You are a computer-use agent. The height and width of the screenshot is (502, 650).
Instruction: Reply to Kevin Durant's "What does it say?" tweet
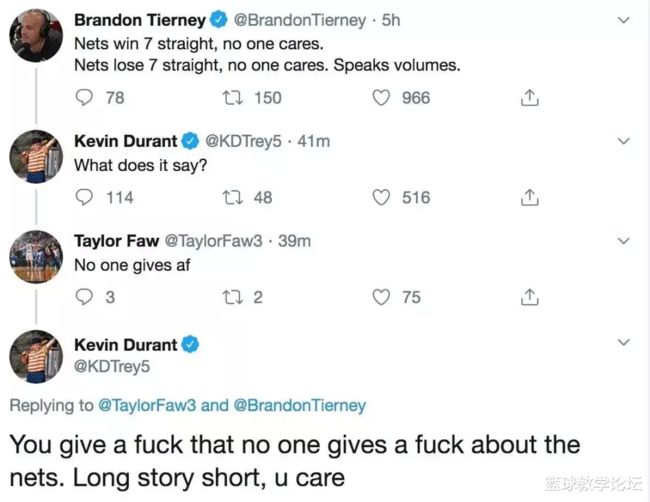point(84,197)
